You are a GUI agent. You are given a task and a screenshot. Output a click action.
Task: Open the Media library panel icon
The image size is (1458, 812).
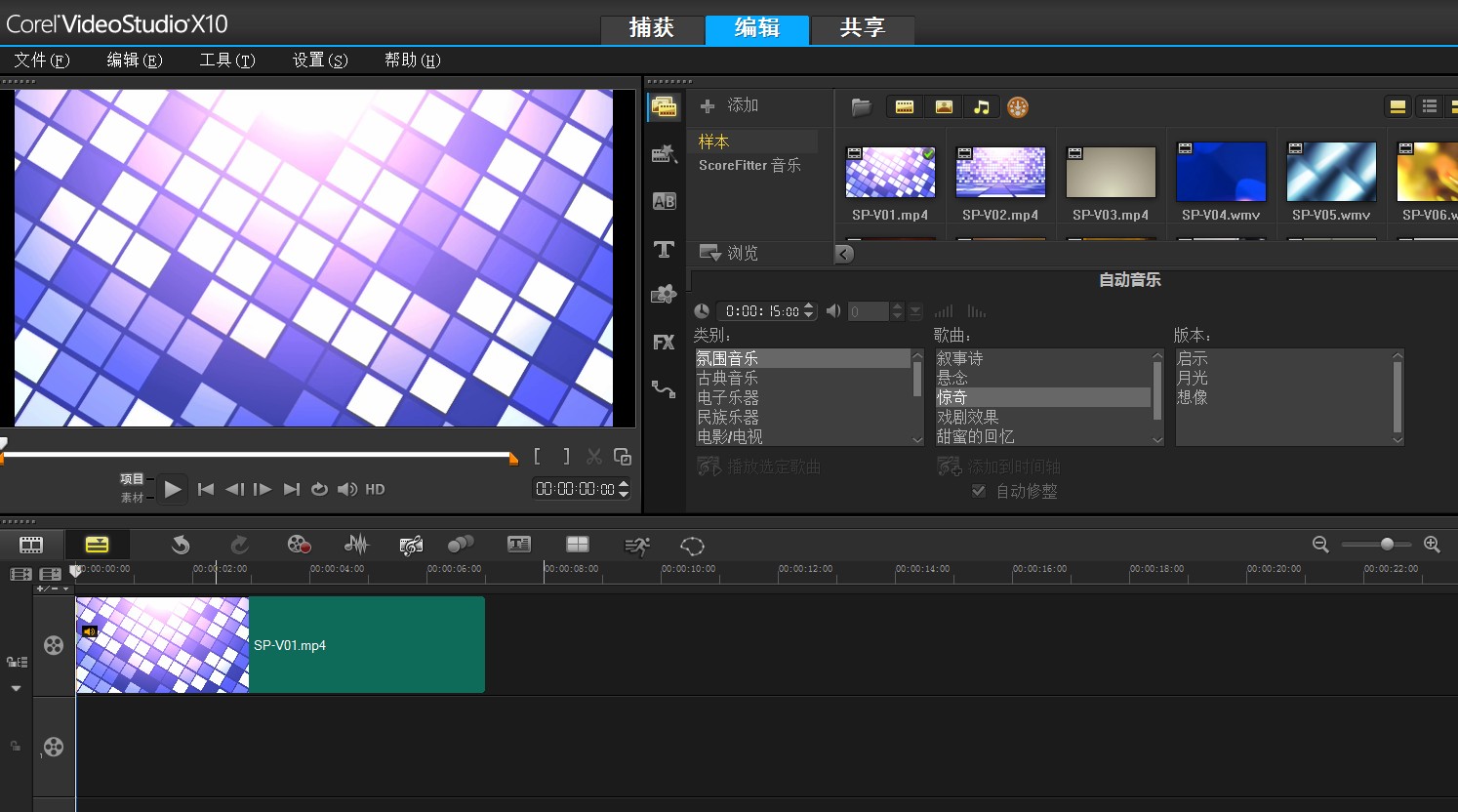pyautogui.click(x=665, y=107)
